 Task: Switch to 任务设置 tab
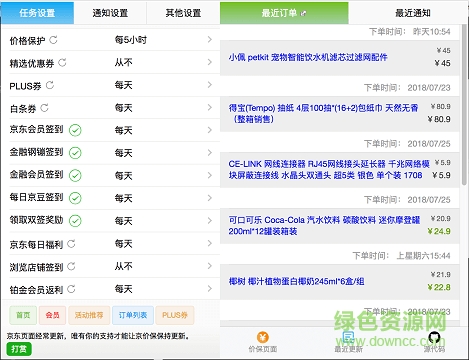37,13
